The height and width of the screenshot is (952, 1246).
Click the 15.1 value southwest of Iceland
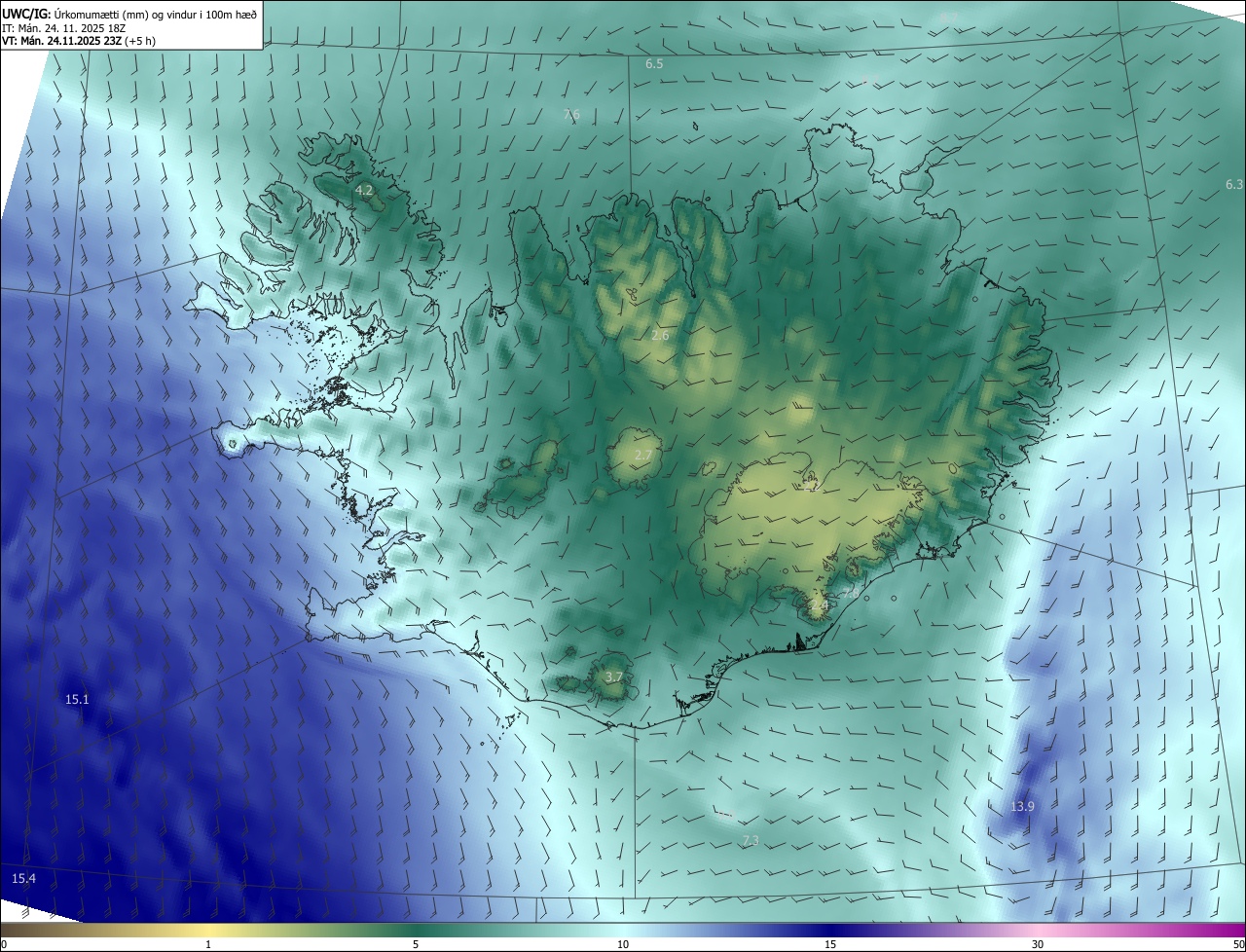pyautogui.click(x=77, y=700)
